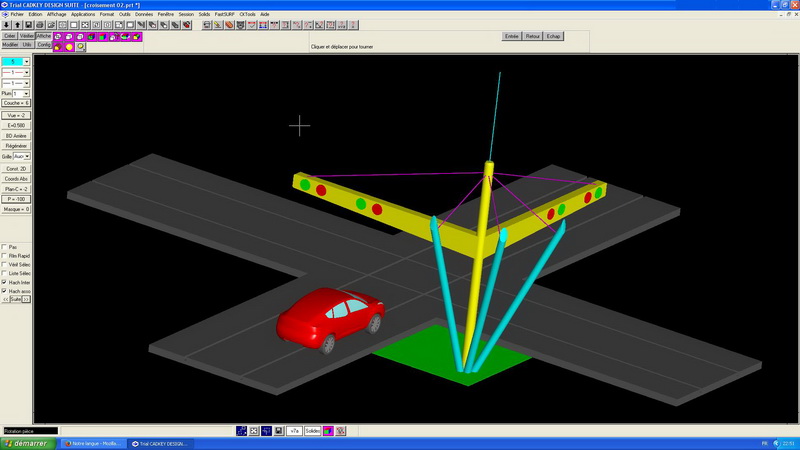Expand the Plum pen-width dropdown
Viewport: 800px width, 450px height.
(27, 94)
